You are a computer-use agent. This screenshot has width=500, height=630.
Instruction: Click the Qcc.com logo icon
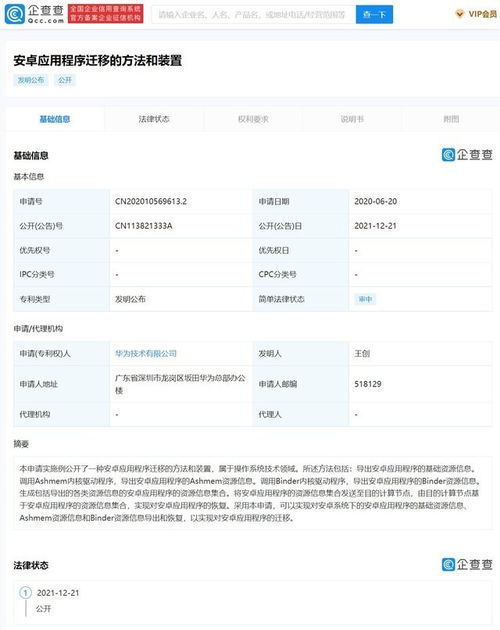click(x=14, y=14)
